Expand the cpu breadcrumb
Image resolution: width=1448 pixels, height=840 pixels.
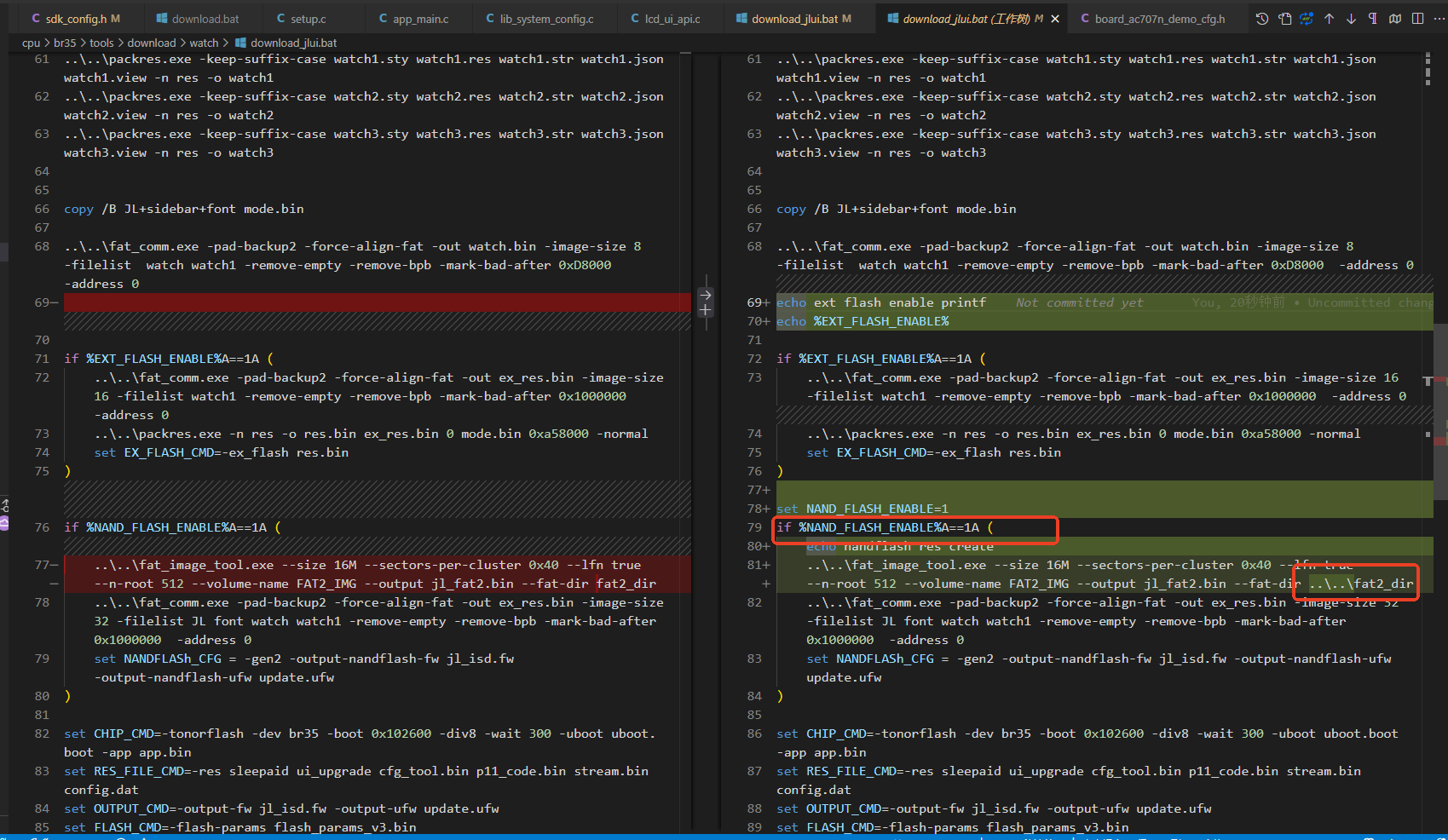(31, 43)
